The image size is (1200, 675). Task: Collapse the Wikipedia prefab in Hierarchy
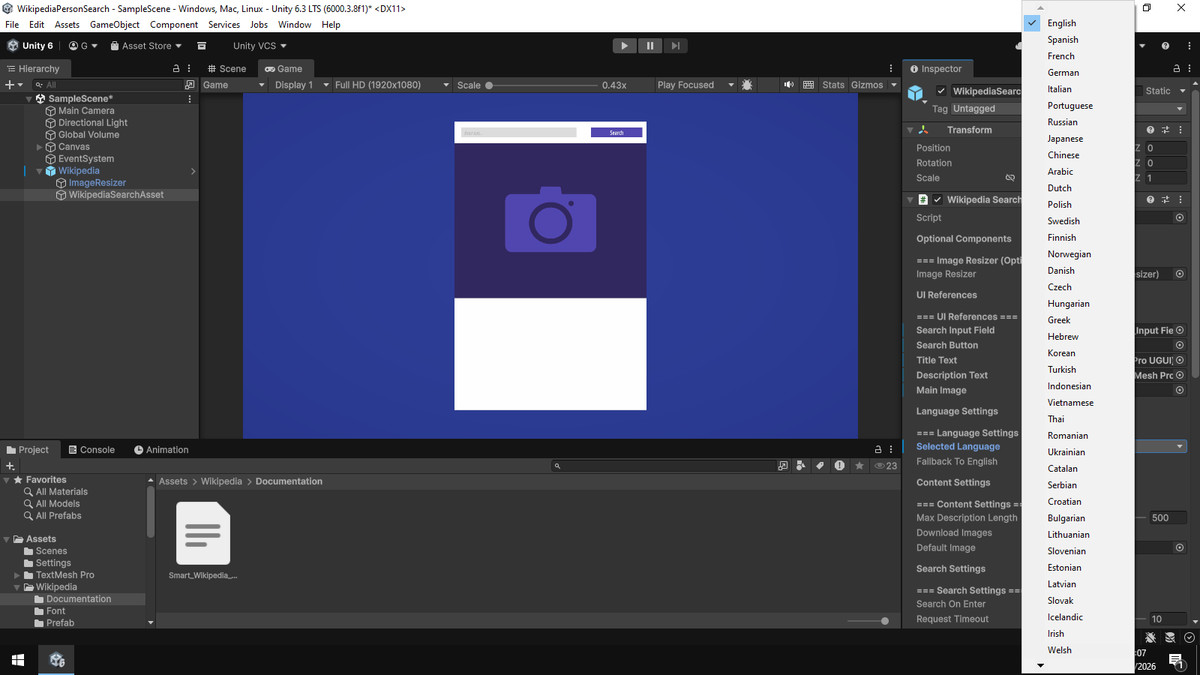(39, 171)
